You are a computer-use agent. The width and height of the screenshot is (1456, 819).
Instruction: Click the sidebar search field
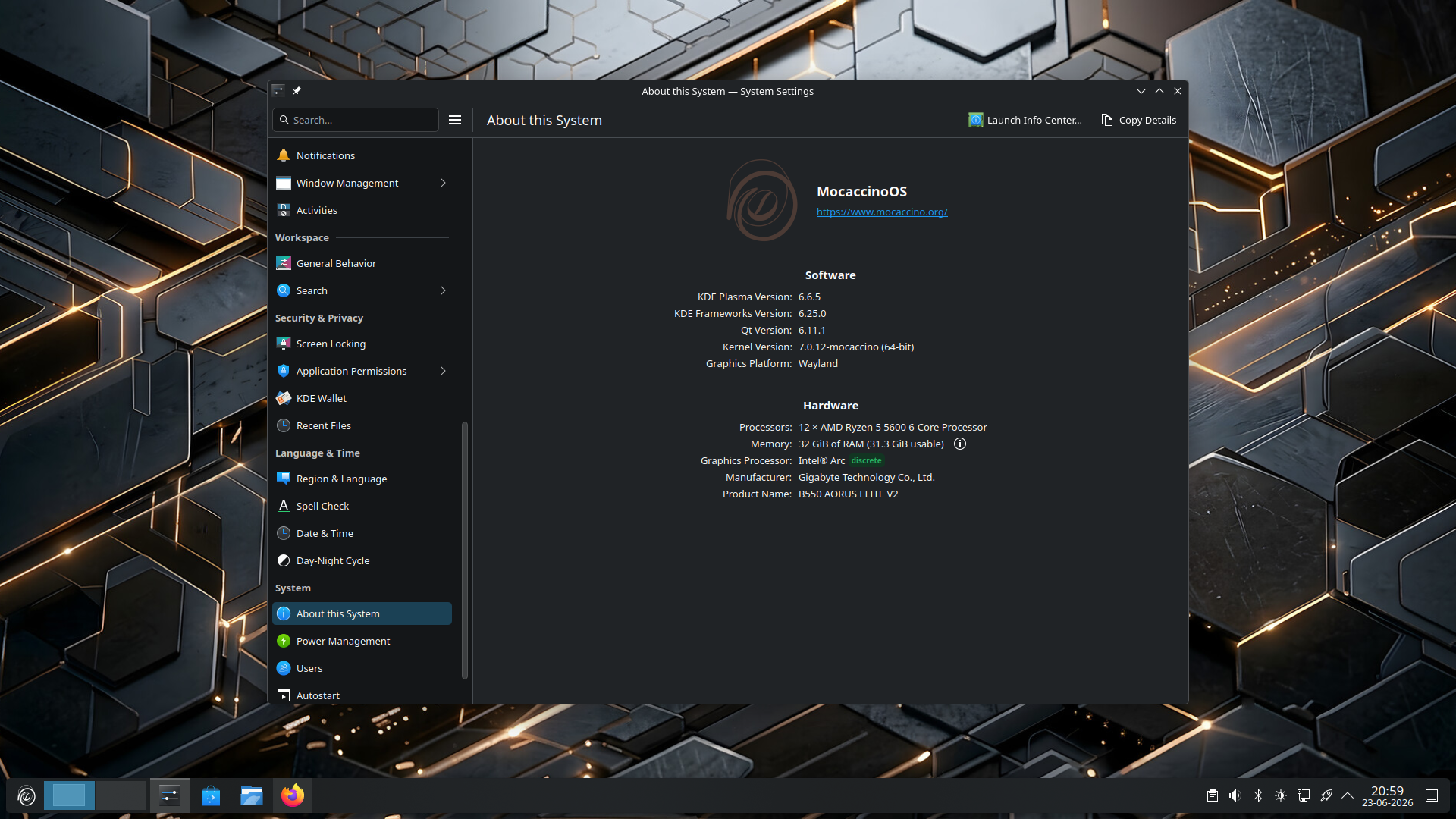click(356, 120)
